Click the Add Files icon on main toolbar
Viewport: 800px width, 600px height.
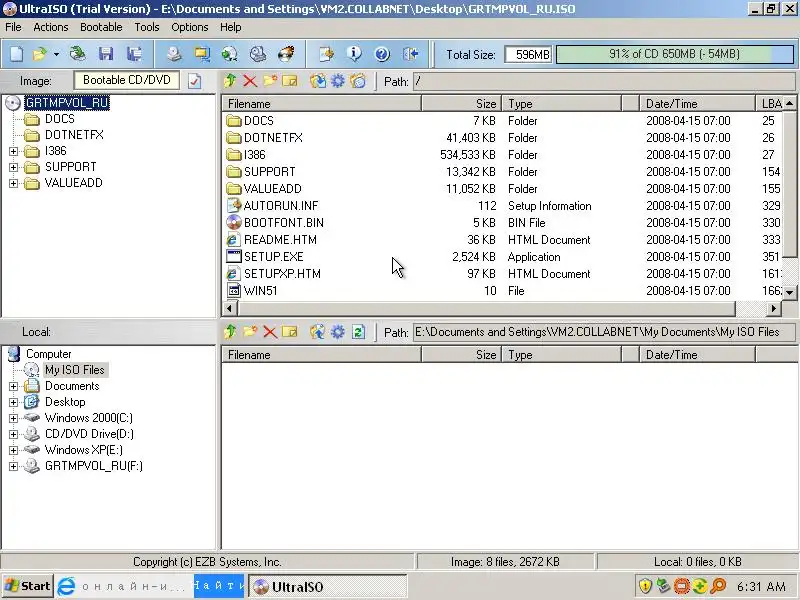point(326,54)
